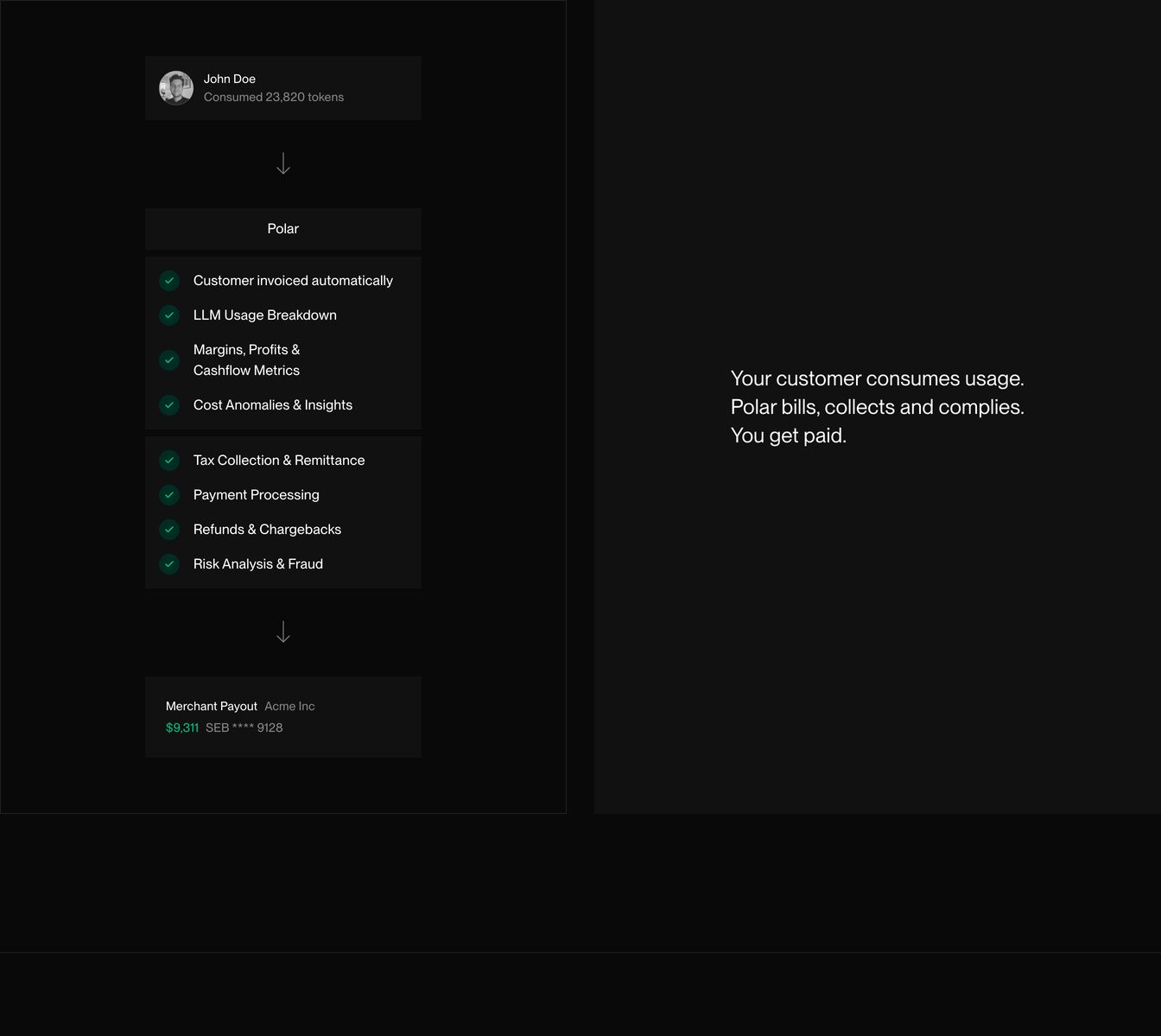The image size is (1161, 1036).
Task: Click the 'Tax Collection & Remittance' text
Action: [x=279, y=461]
